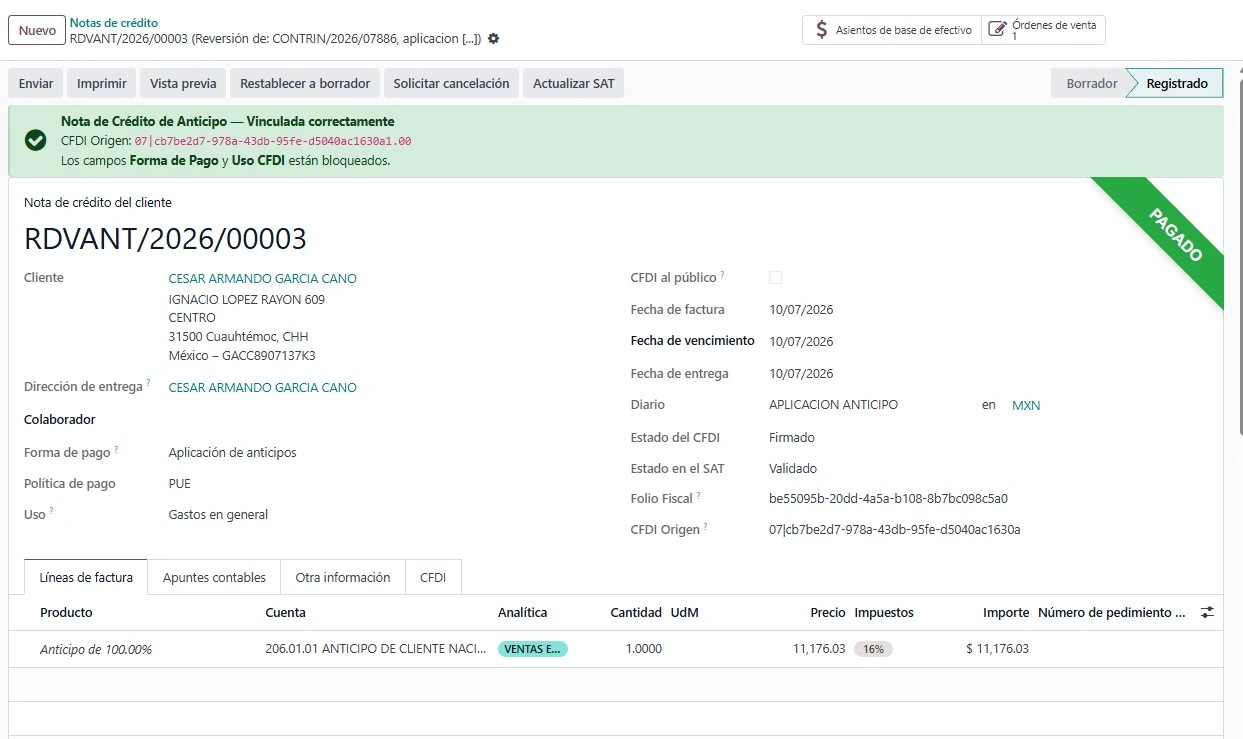Click the Imprimir button
Screen dimensions: 1243x739
pos(101,83)
